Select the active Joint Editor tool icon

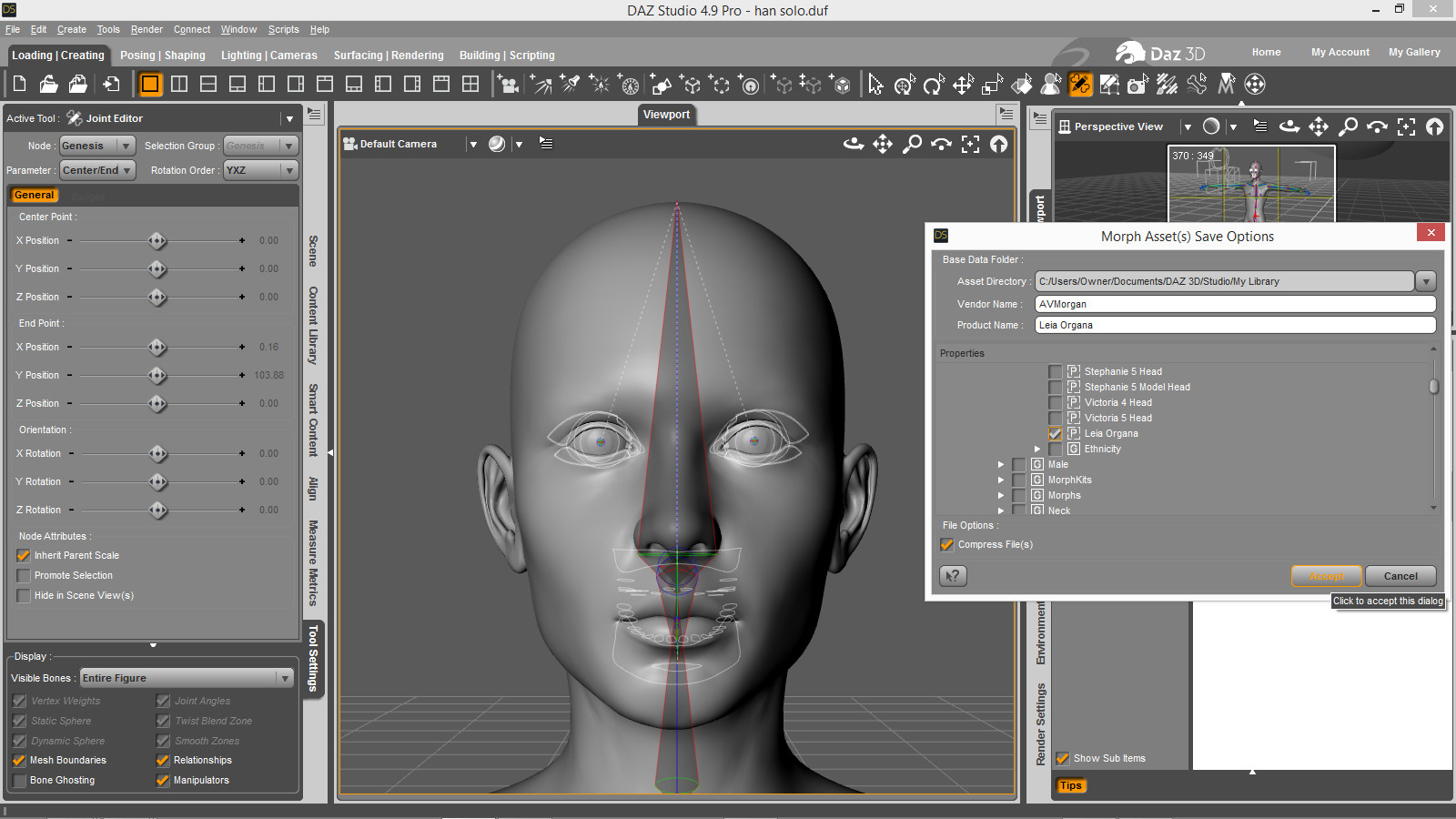pyautogui.click(x=1080, y=85)
